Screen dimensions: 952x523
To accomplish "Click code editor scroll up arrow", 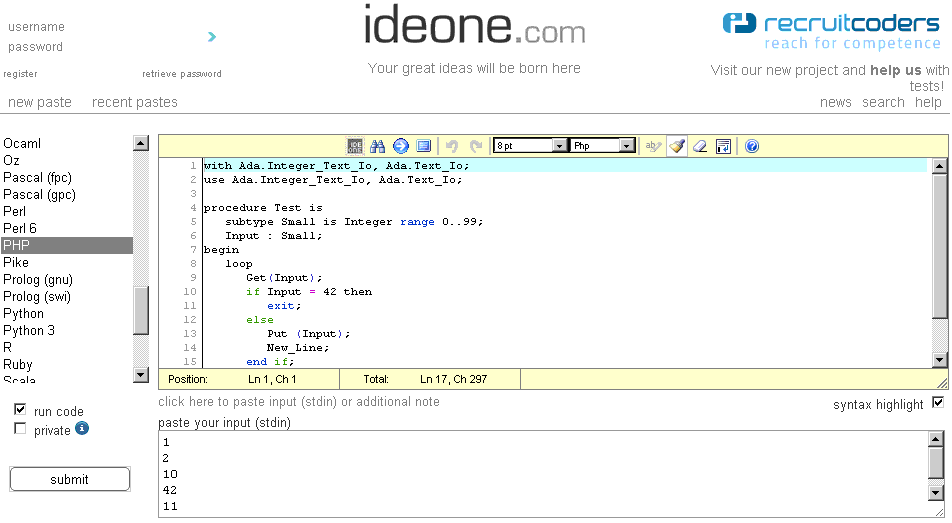I will (x=940, y=166).
